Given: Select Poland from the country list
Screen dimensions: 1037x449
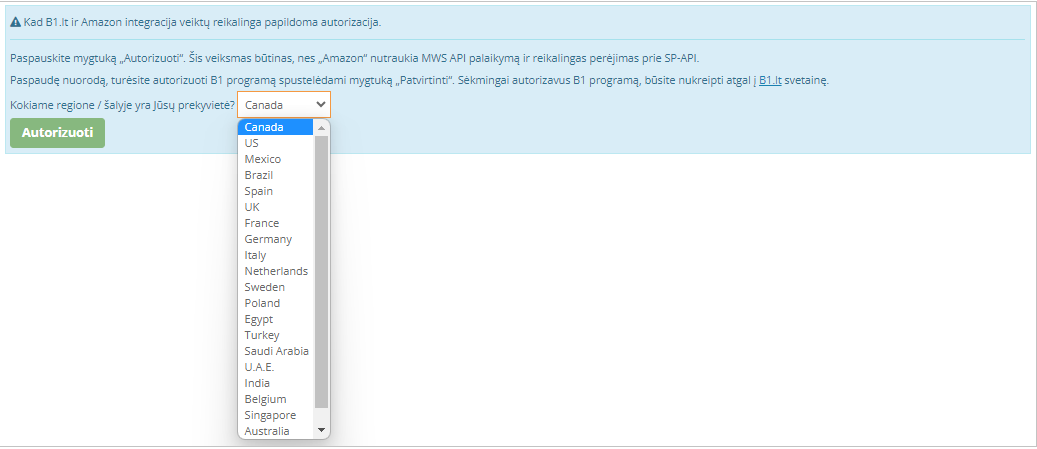Looking at the screenshot, I should [x=262, y=303].
